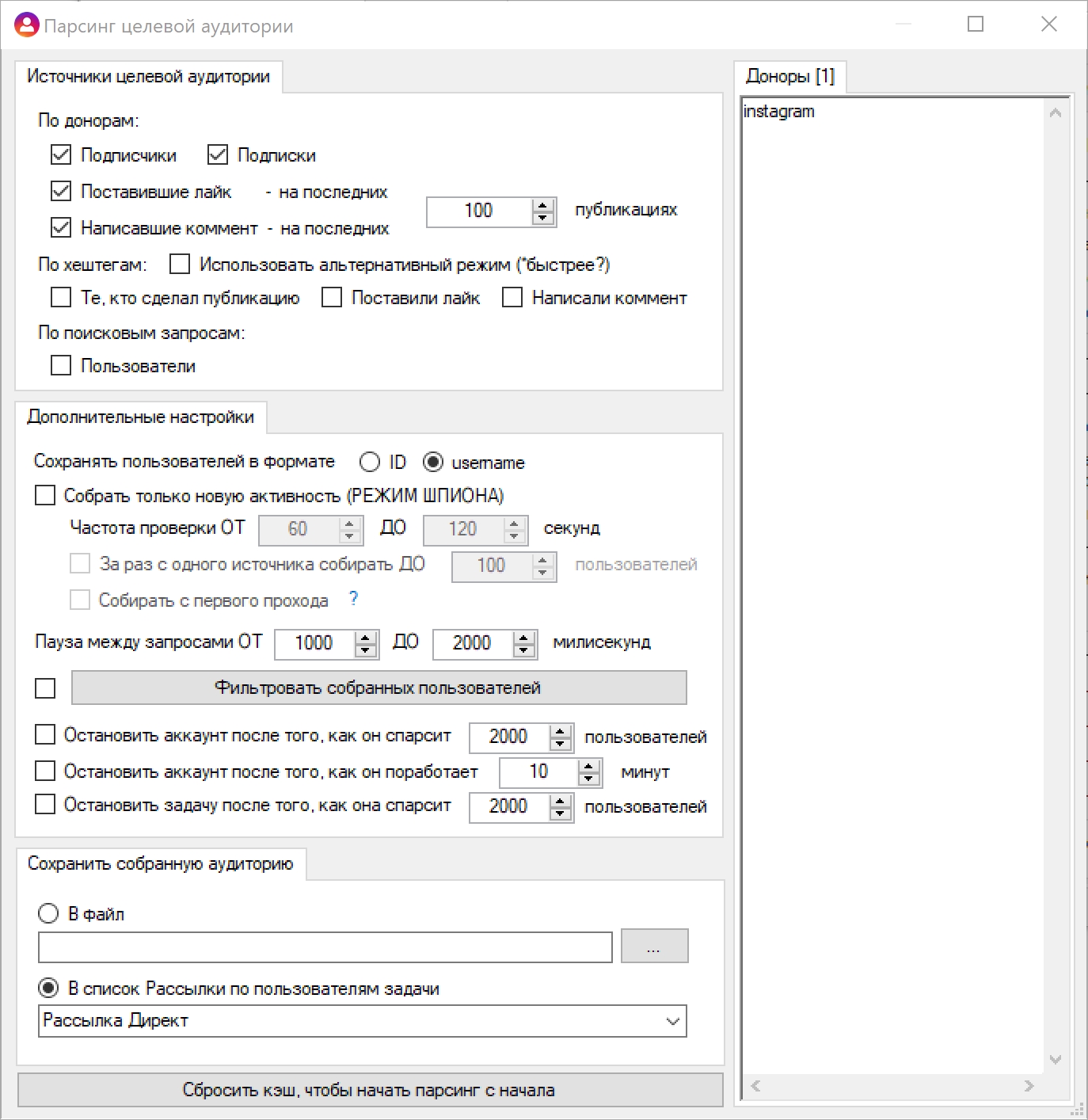Click Сбросить кэш button
1088x1120 pixels.
[370, 1090]
